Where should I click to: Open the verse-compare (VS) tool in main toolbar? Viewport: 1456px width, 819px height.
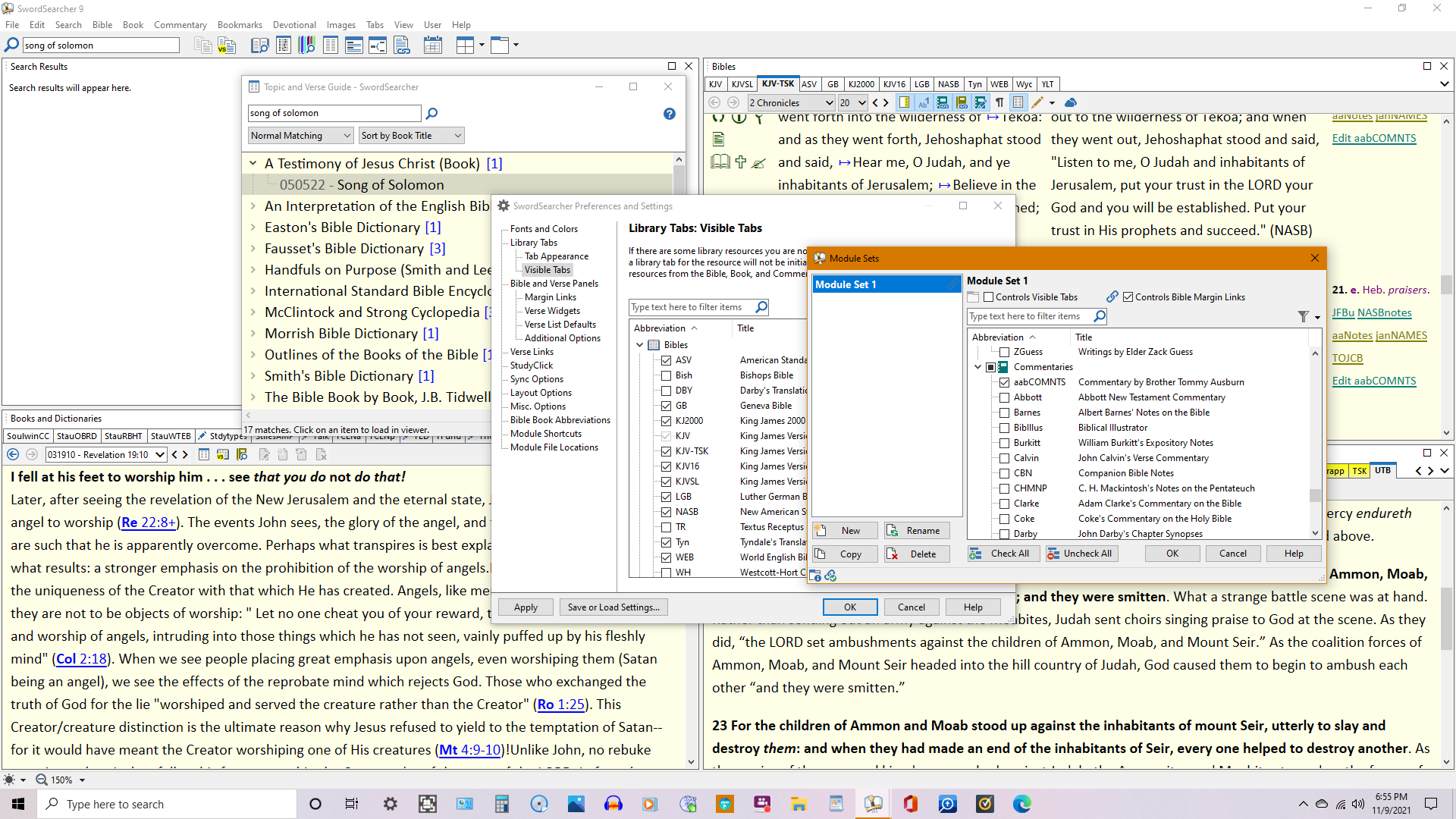coord(227,45)
